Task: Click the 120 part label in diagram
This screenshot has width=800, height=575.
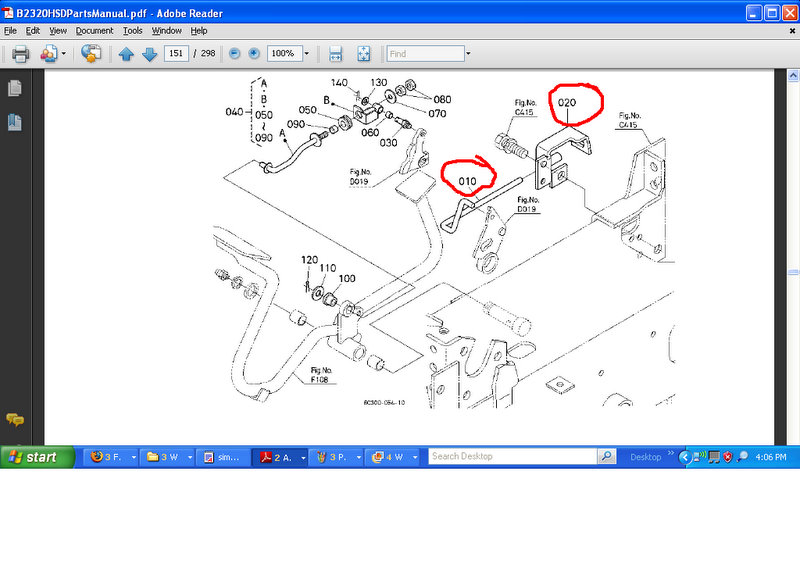Action: click(309, 260)
